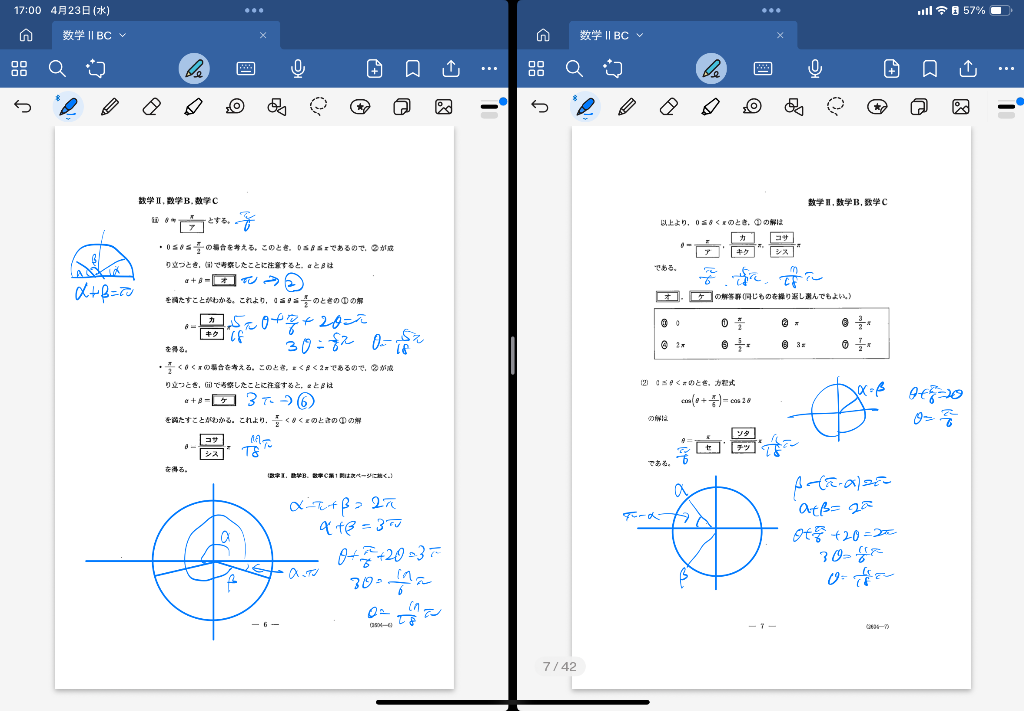The image size is (1024, 711).
Task: Switch to keyboard typing mode in right pane
Action: click(763, 69)
